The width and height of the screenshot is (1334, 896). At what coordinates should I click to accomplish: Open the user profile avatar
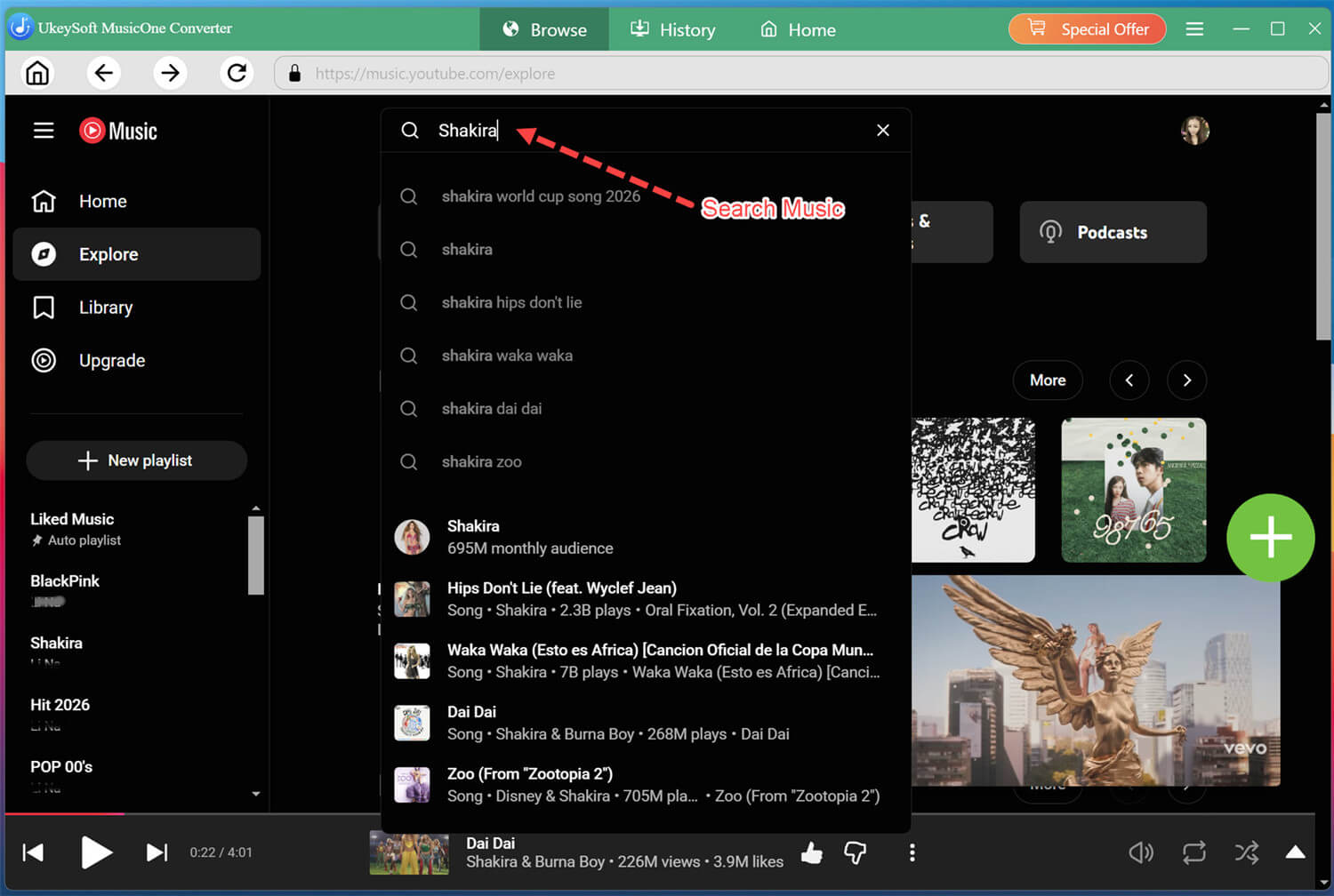(x=1195, y=131)
